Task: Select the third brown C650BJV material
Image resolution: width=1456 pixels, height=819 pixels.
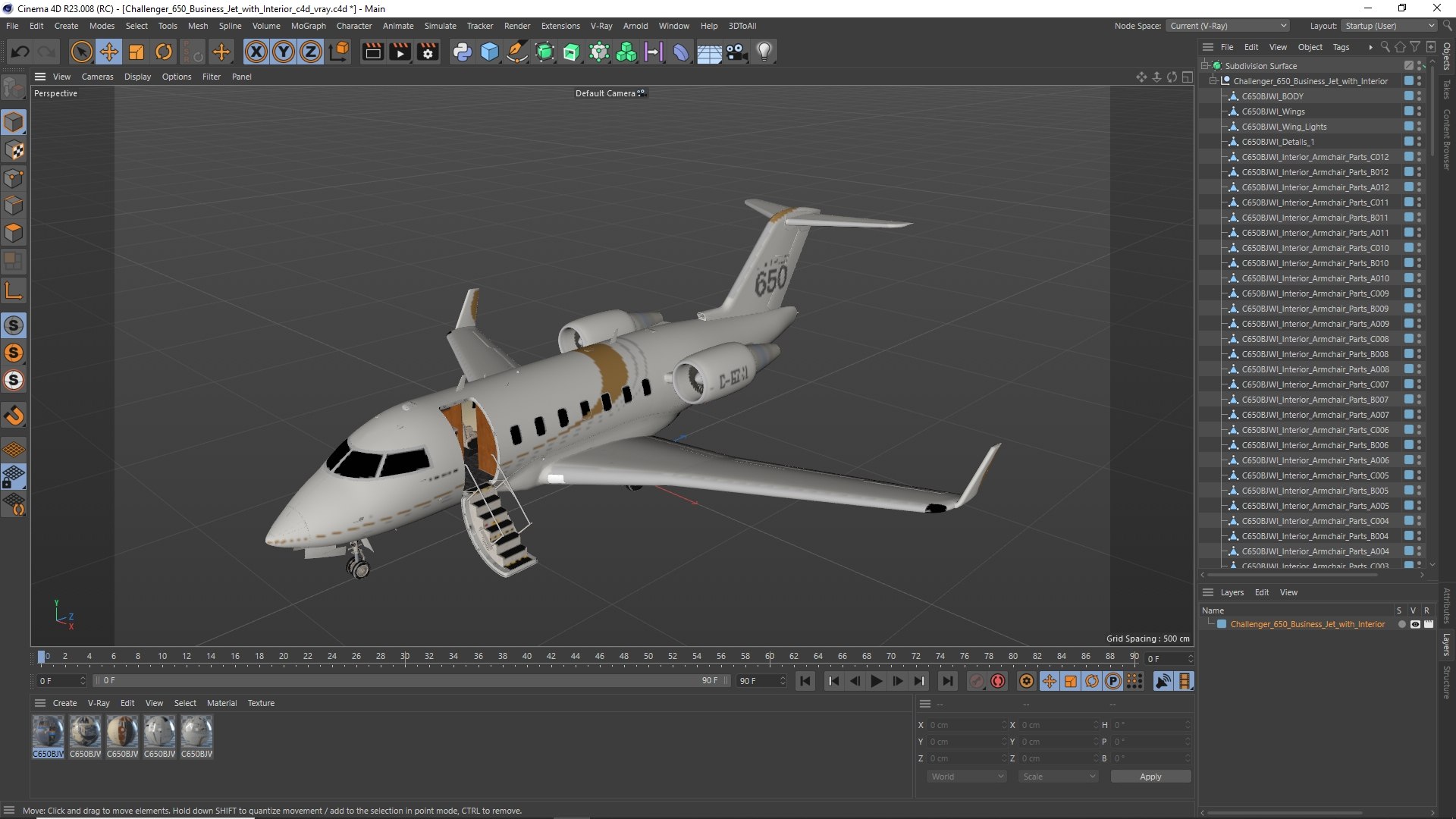Action: tap(122, 737)
